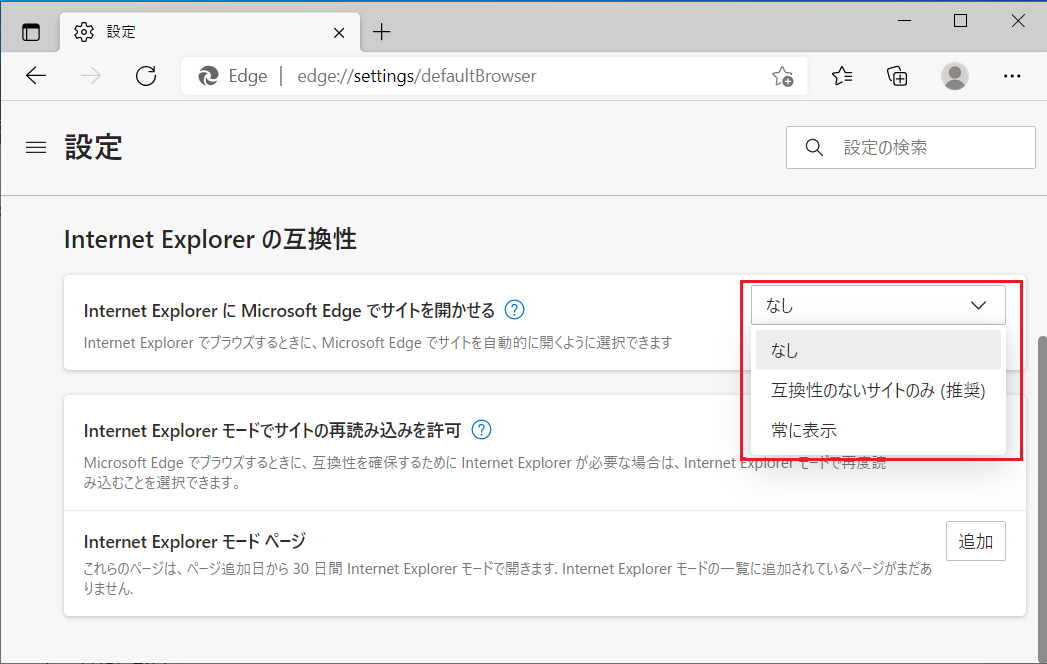Click the Internet Explorer モード ページ label

pos(194,541)
